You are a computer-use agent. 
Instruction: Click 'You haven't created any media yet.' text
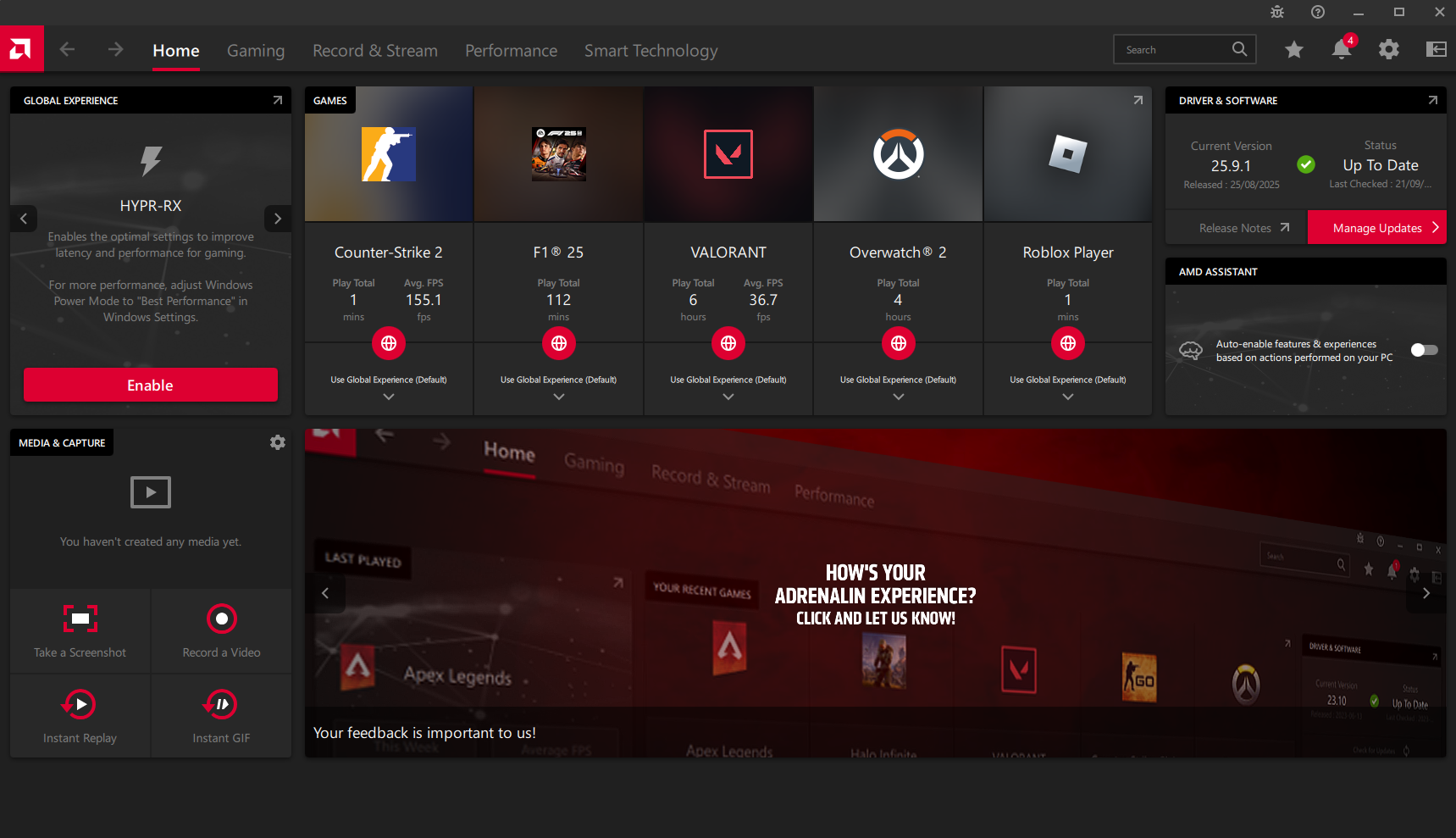[x=151, y=541]
